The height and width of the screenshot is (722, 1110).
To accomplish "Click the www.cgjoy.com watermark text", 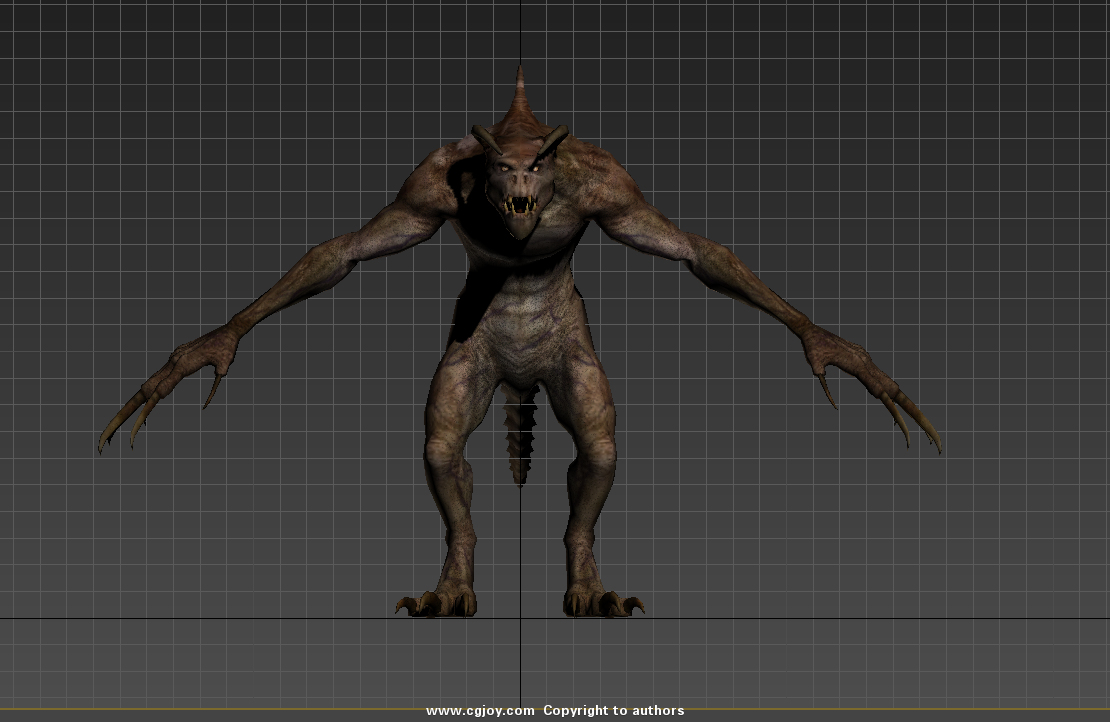I will click(480, 711).
